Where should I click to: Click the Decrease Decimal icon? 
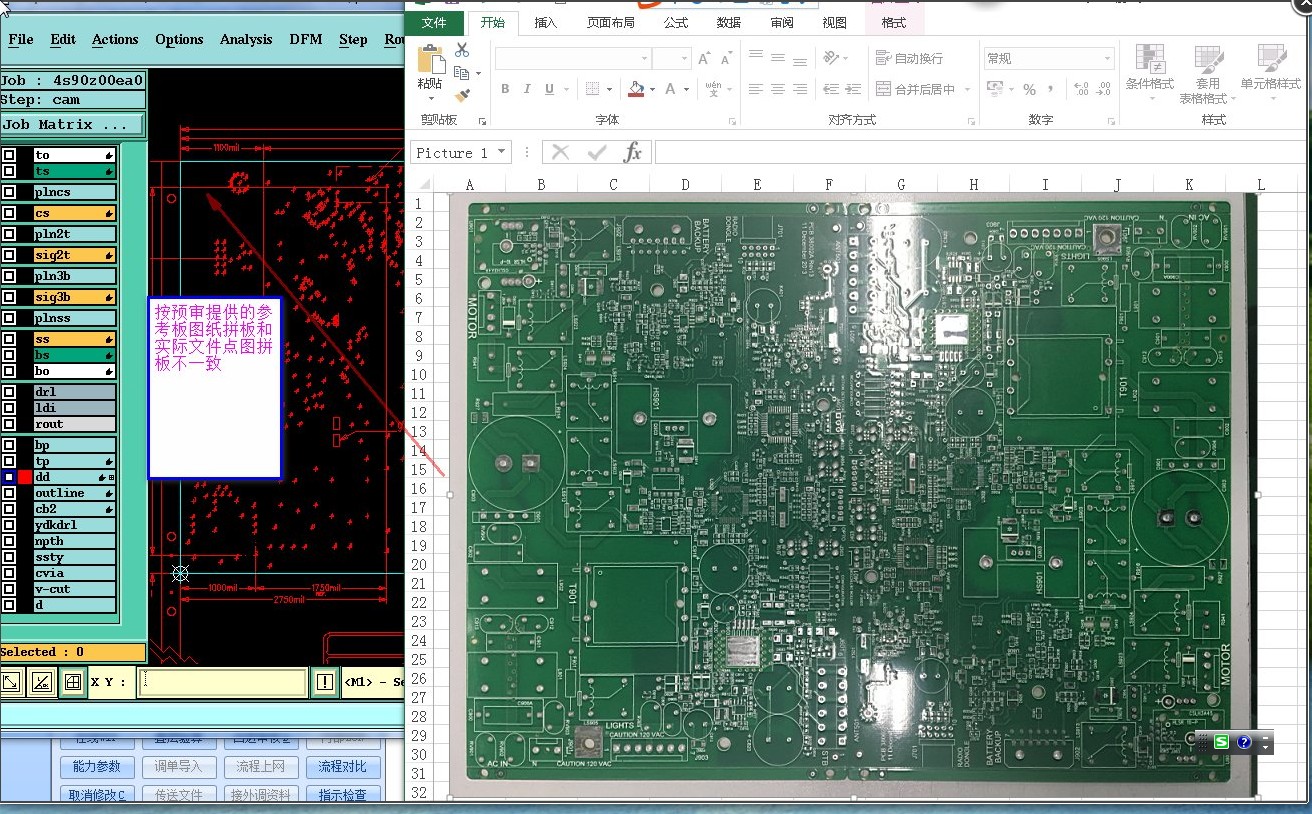pos(1103,89)
